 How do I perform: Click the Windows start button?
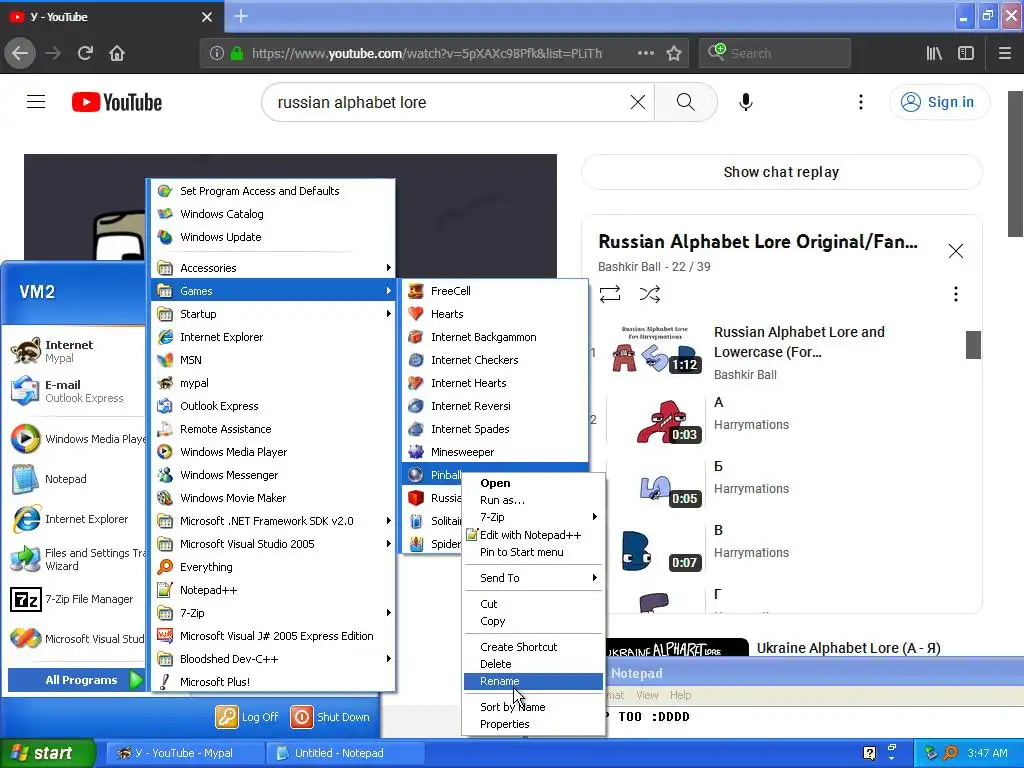coord(47,753)
